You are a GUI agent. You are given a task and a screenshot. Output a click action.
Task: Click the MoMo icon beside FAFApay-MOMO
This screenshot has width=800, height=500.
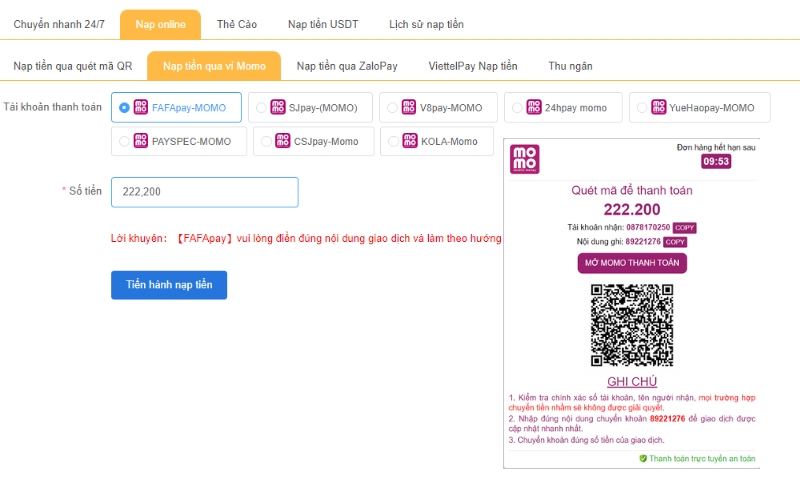tap(141, 107)
